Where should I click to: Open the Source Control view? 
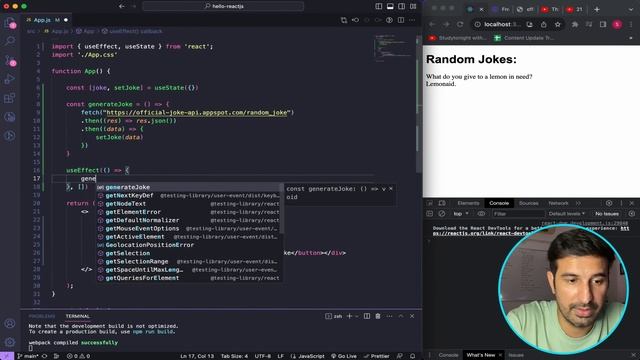(10, 60)
